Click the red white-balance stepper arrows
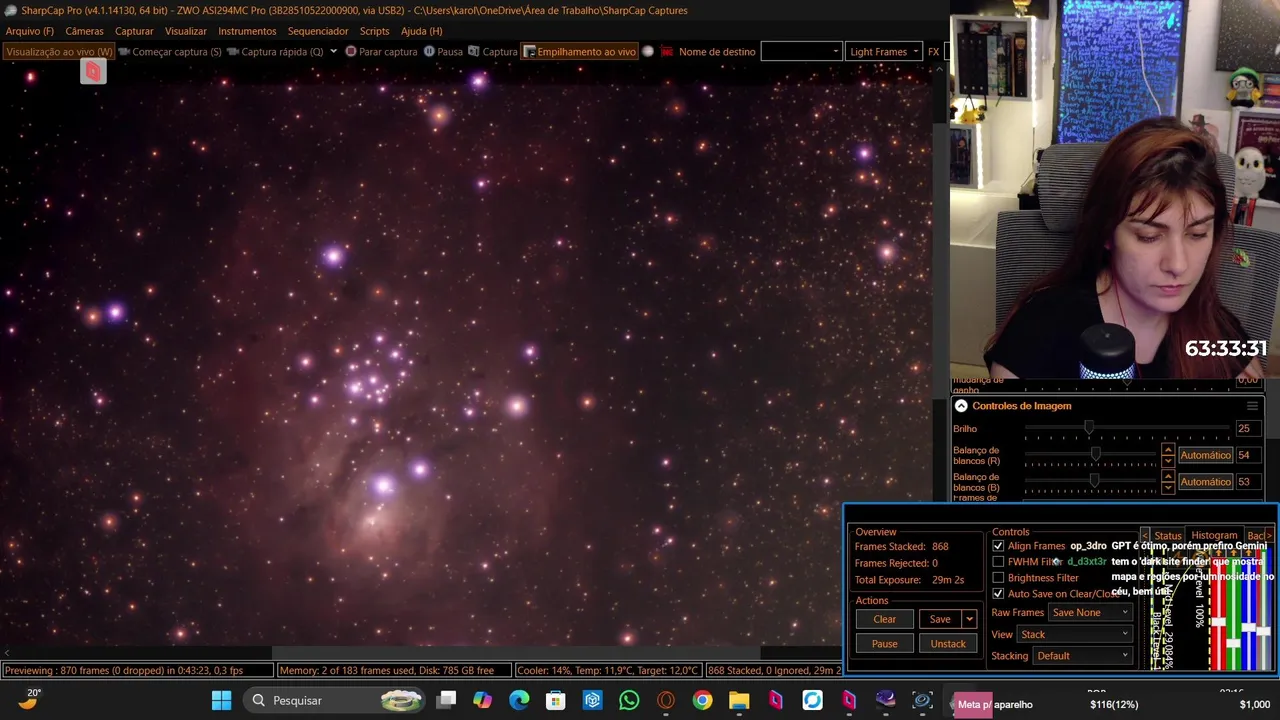1280x720 pixels. tap(1167, 455)
